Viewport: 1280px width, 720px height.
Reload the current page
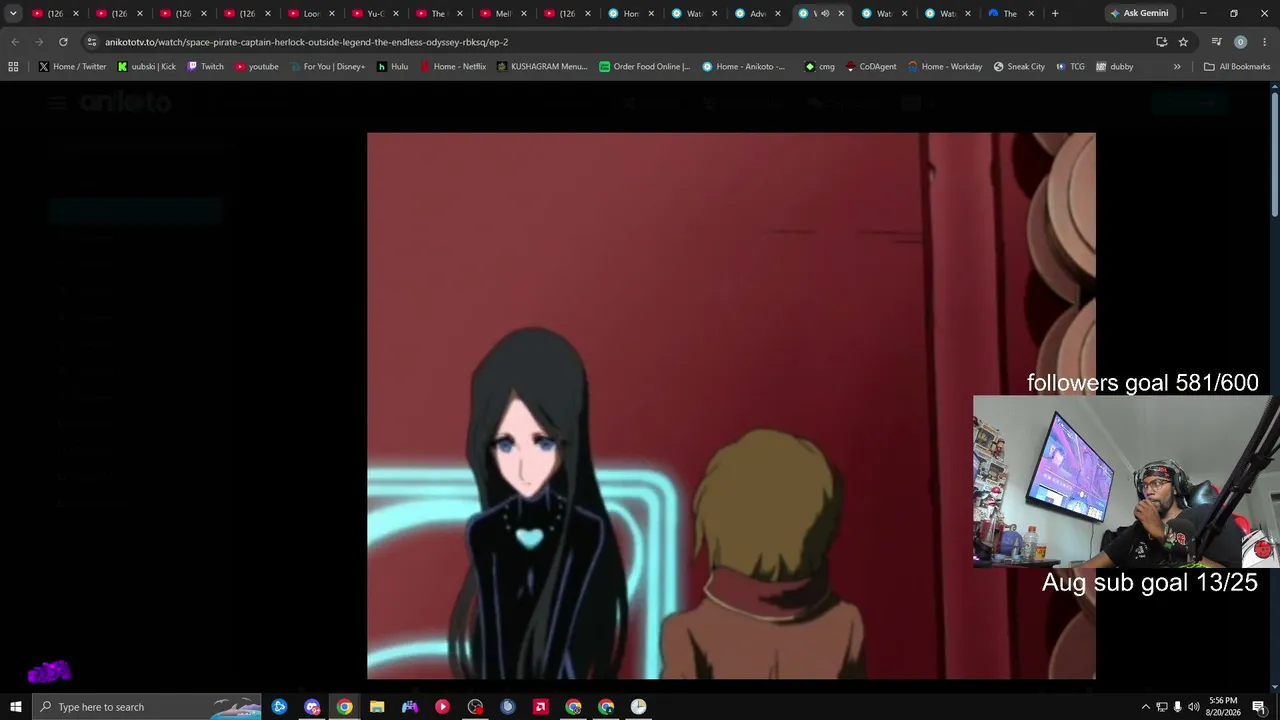(63, 42)
